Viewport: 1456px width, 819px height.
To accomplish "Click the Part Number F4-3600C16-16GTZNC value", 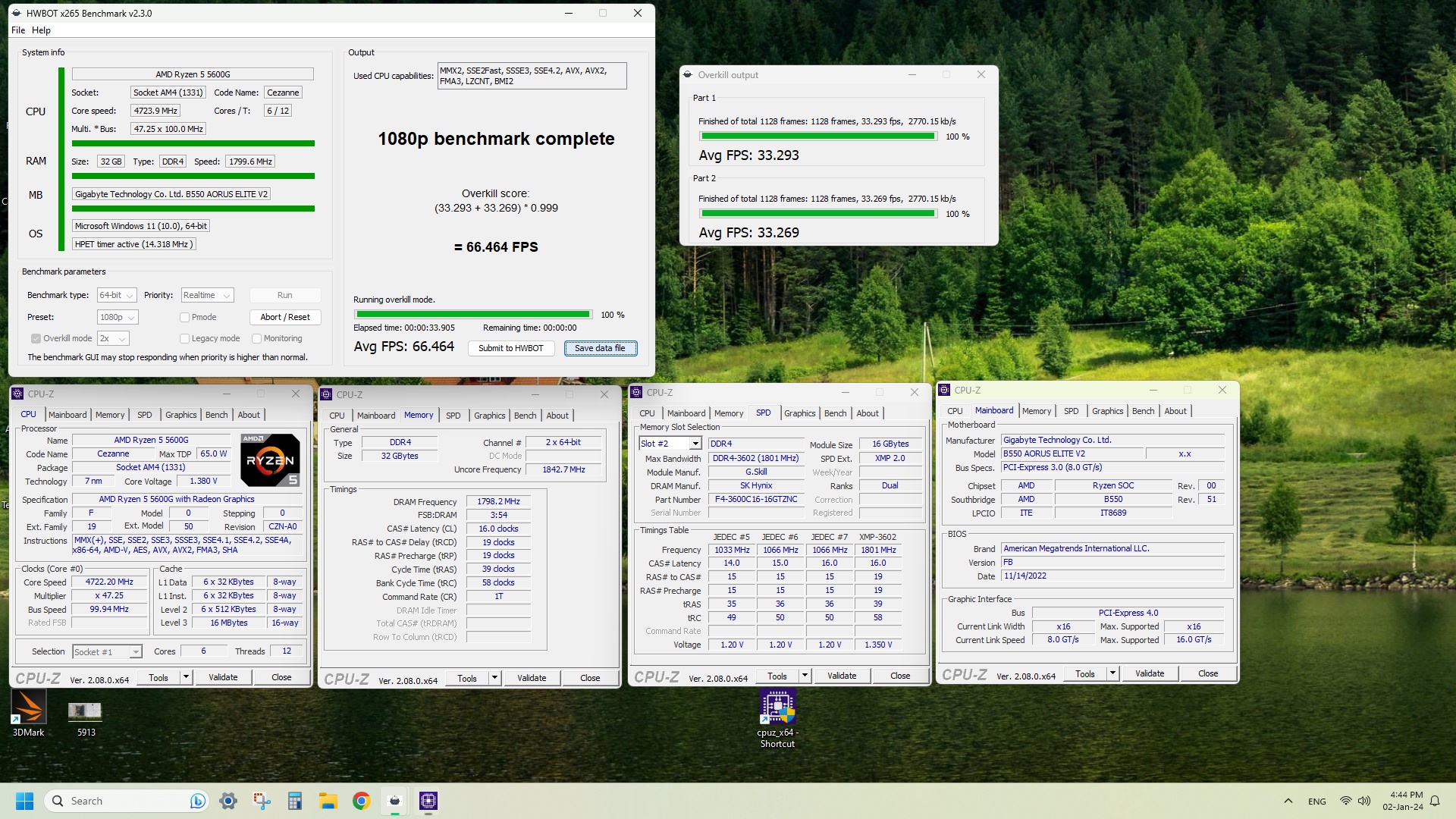I will tap(756, 500).
